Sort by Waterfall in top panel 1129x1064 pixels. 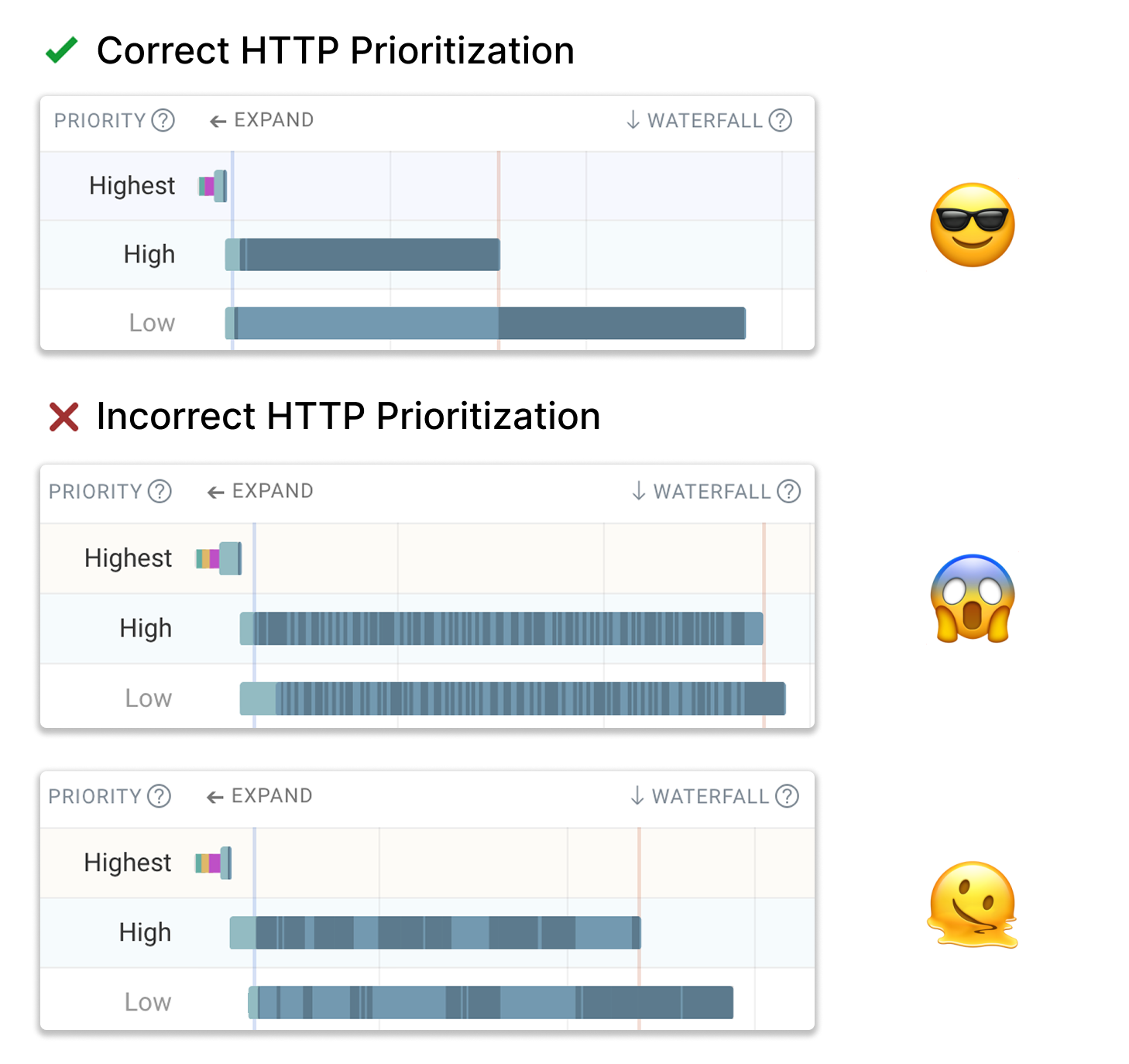(x=695, y=121)
